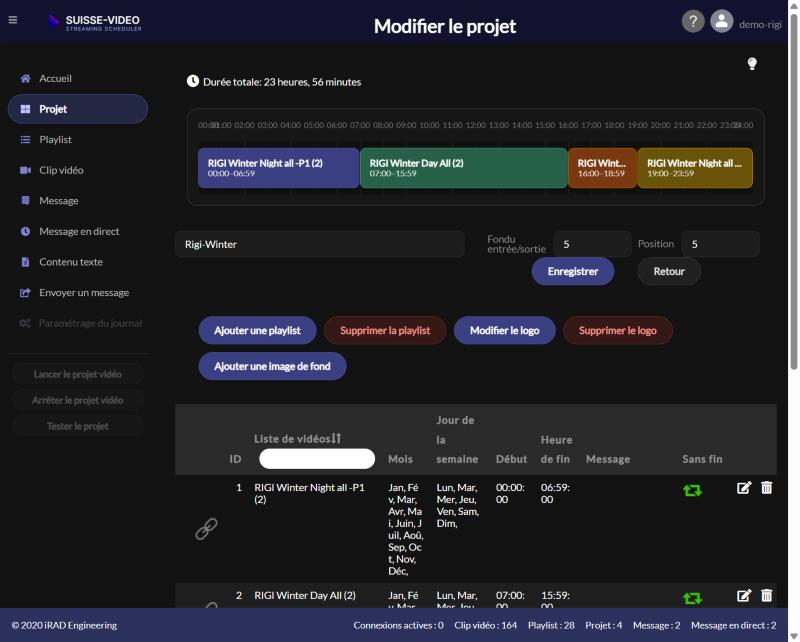Select Projet in the sidebar
800x642 pixels.
coord(78,109)
